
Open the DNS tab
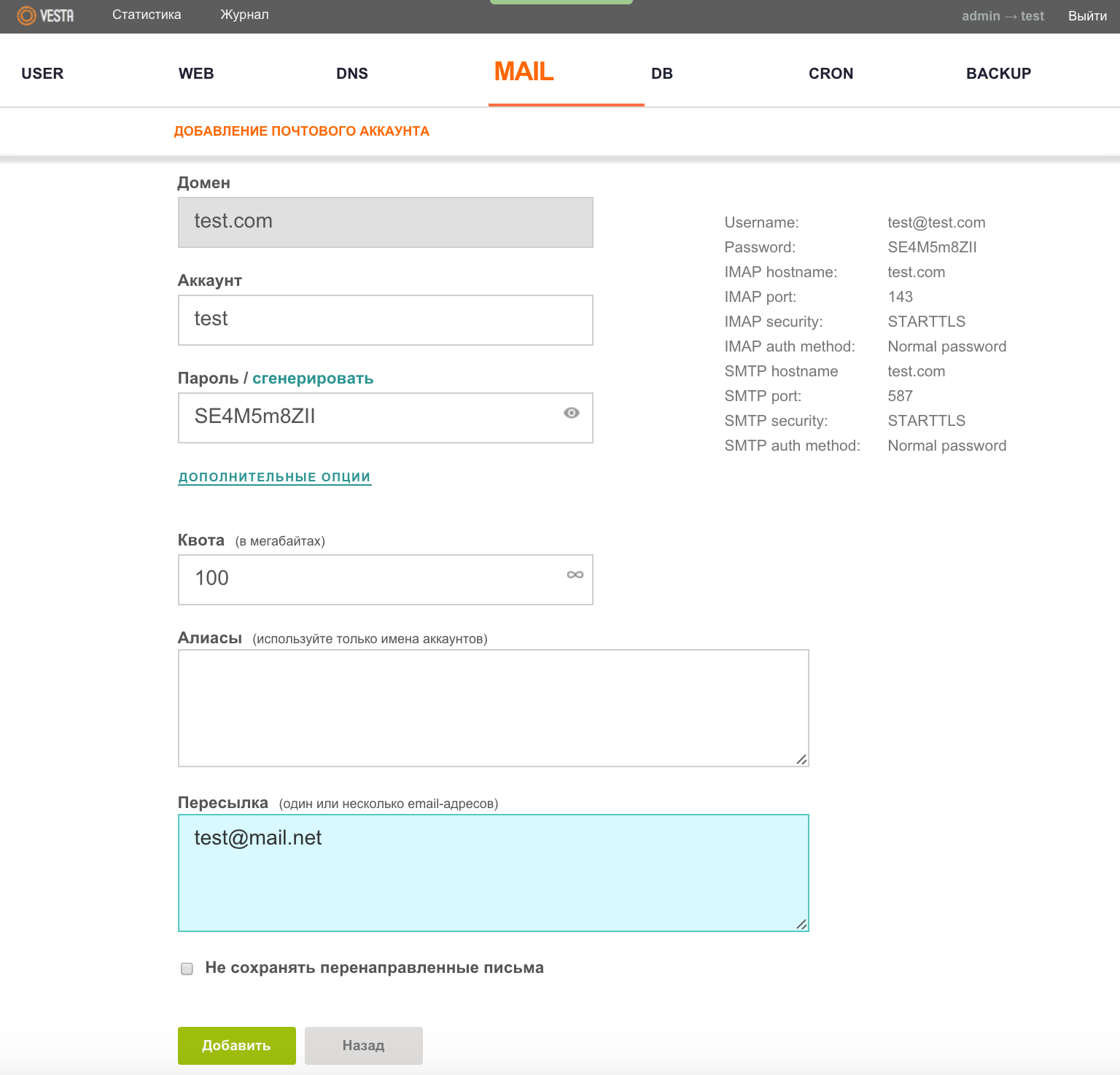[352, 74]
